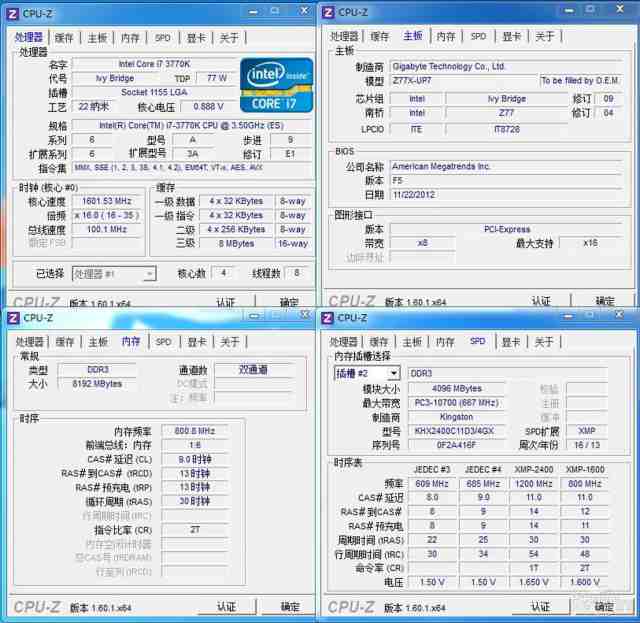The height and width of the screenshot is (623, 640).
Task: Click core speed value 1601.53 MHz
Action: pyautogui.click(x=107, y=201)
